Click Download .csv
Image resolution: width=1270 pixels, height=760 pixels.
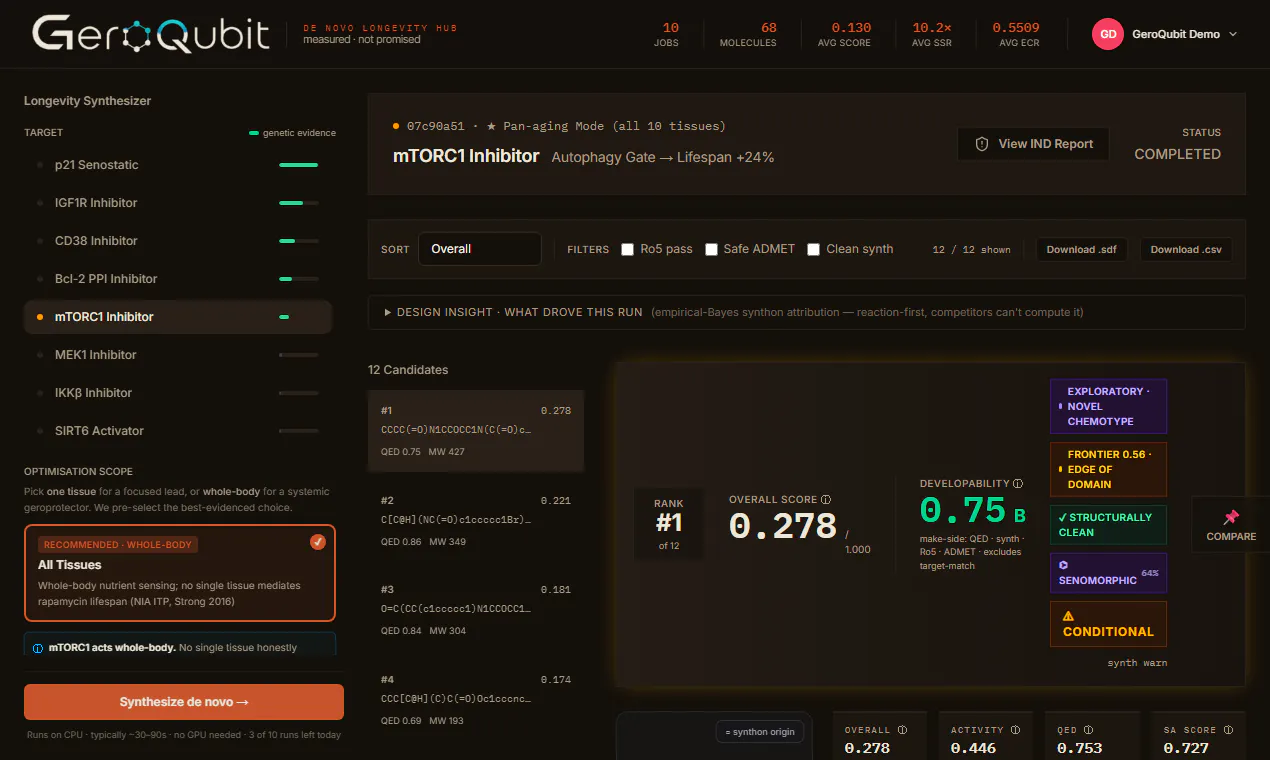click(1186, 249)
